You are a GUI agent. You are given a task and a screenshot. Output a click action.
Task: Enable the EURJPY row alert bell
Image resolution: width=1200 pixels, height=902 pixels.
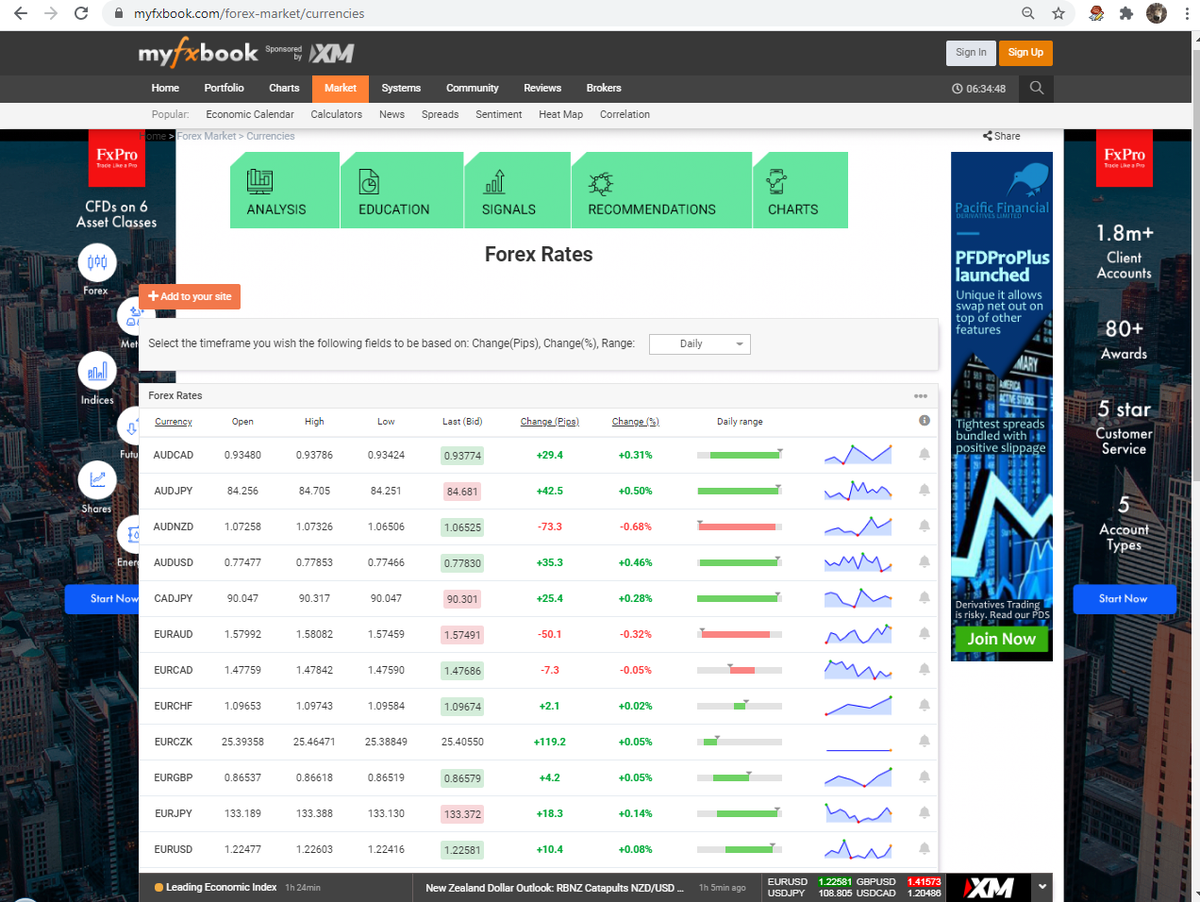coord(923,813)
